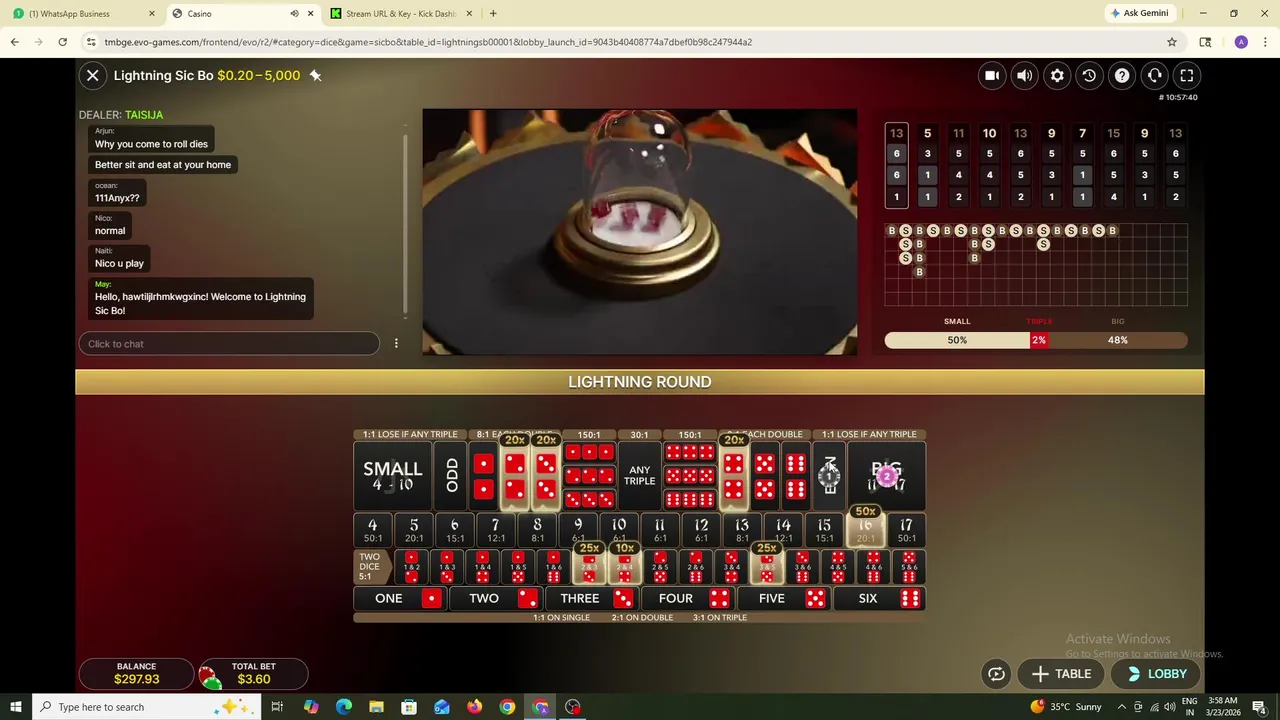Bet on two dice 2 & 4 10x

pos(625,567)
